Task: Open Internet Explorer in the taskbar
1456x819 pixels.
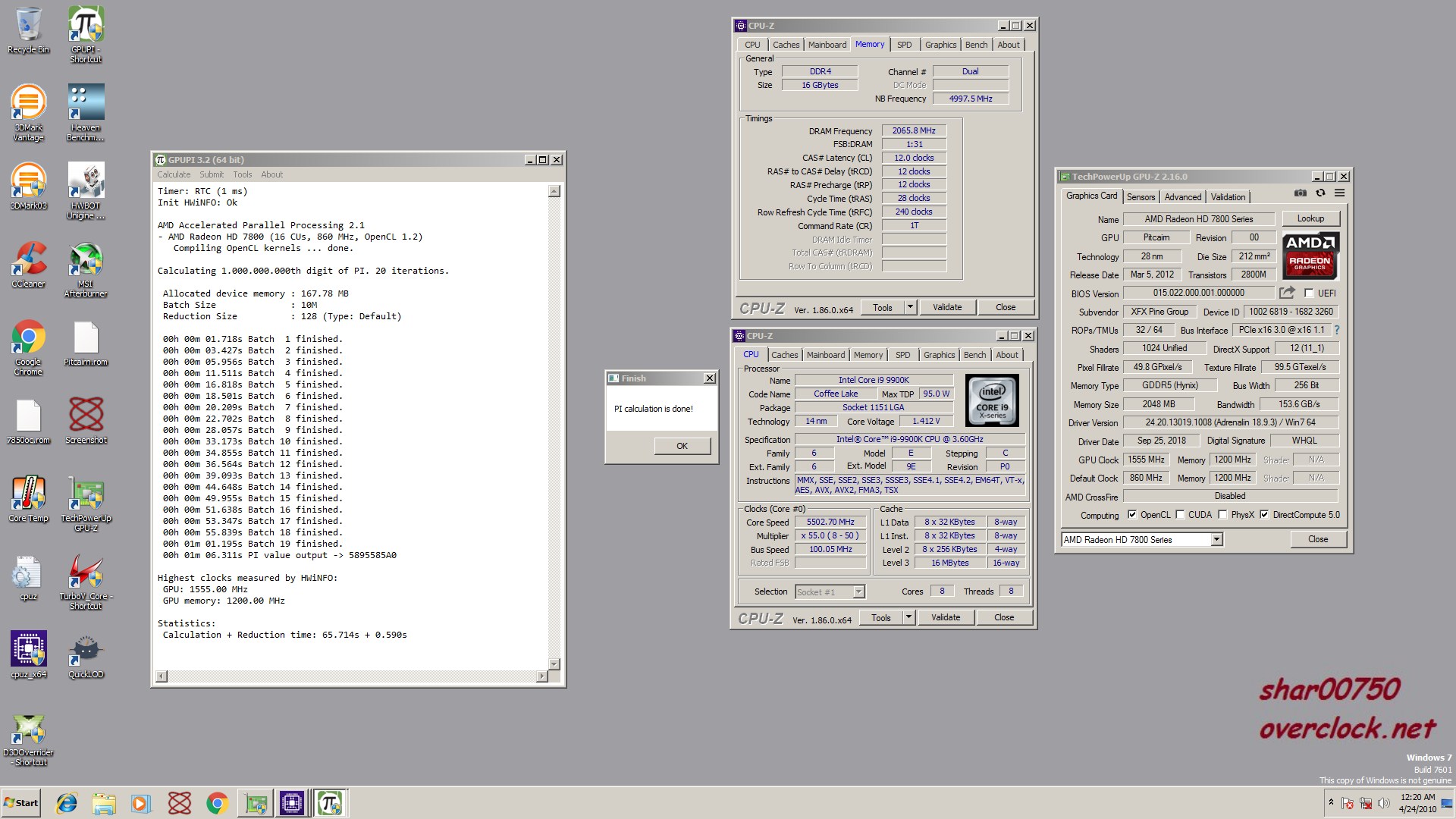Action: 67,803
